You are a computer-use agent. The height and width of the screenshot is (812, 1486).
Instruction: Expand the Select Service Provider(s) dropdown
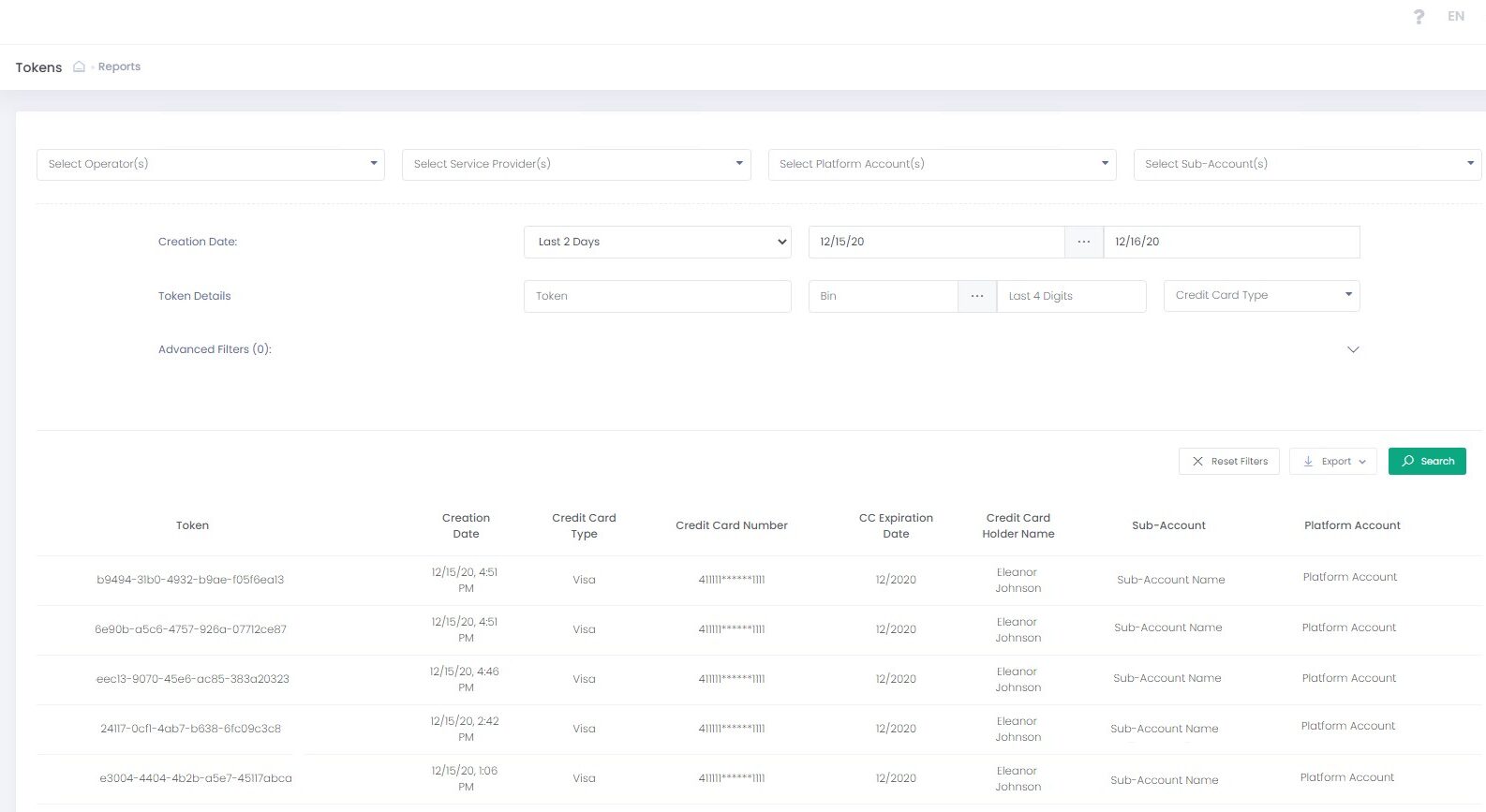(x=576, y=164)
